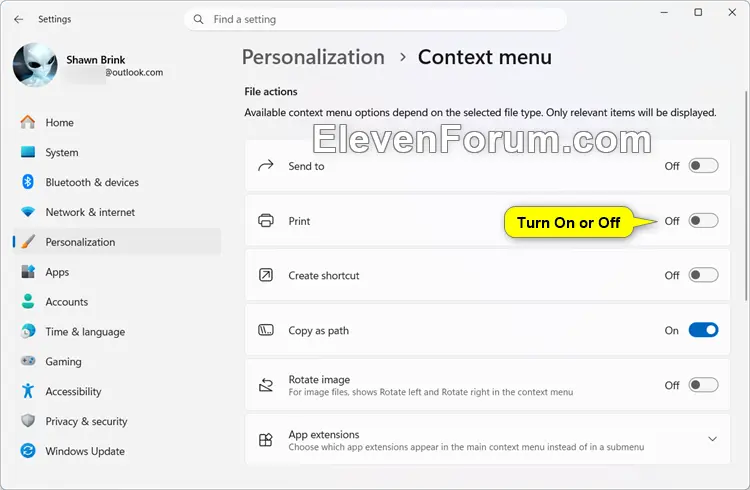Click the search magnifier icon
Screen dimensions: 750x490
pos(198,19)
